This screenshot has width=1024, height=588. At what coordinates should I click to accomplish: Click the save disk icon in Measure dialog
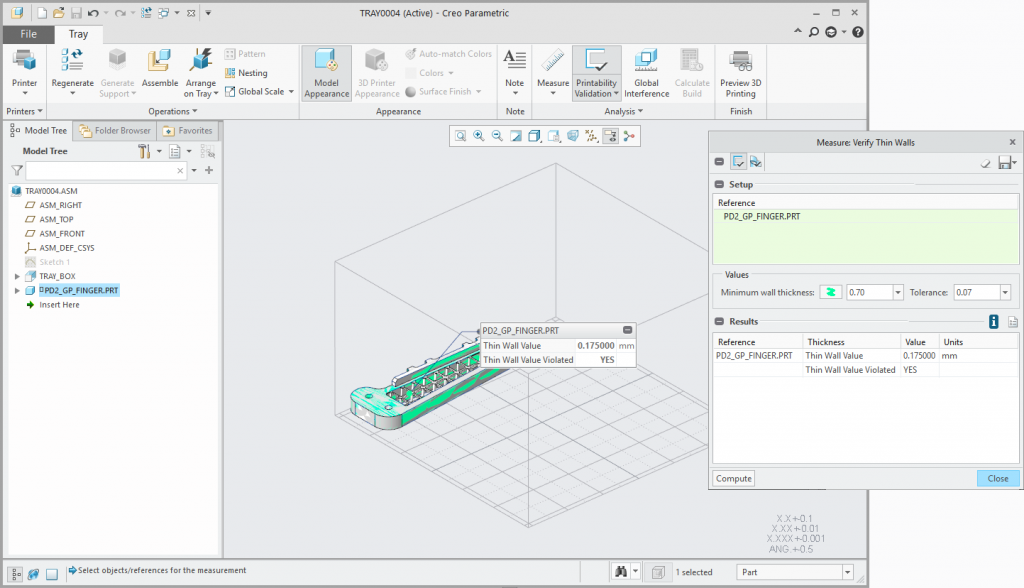(x=1005, y=163)
